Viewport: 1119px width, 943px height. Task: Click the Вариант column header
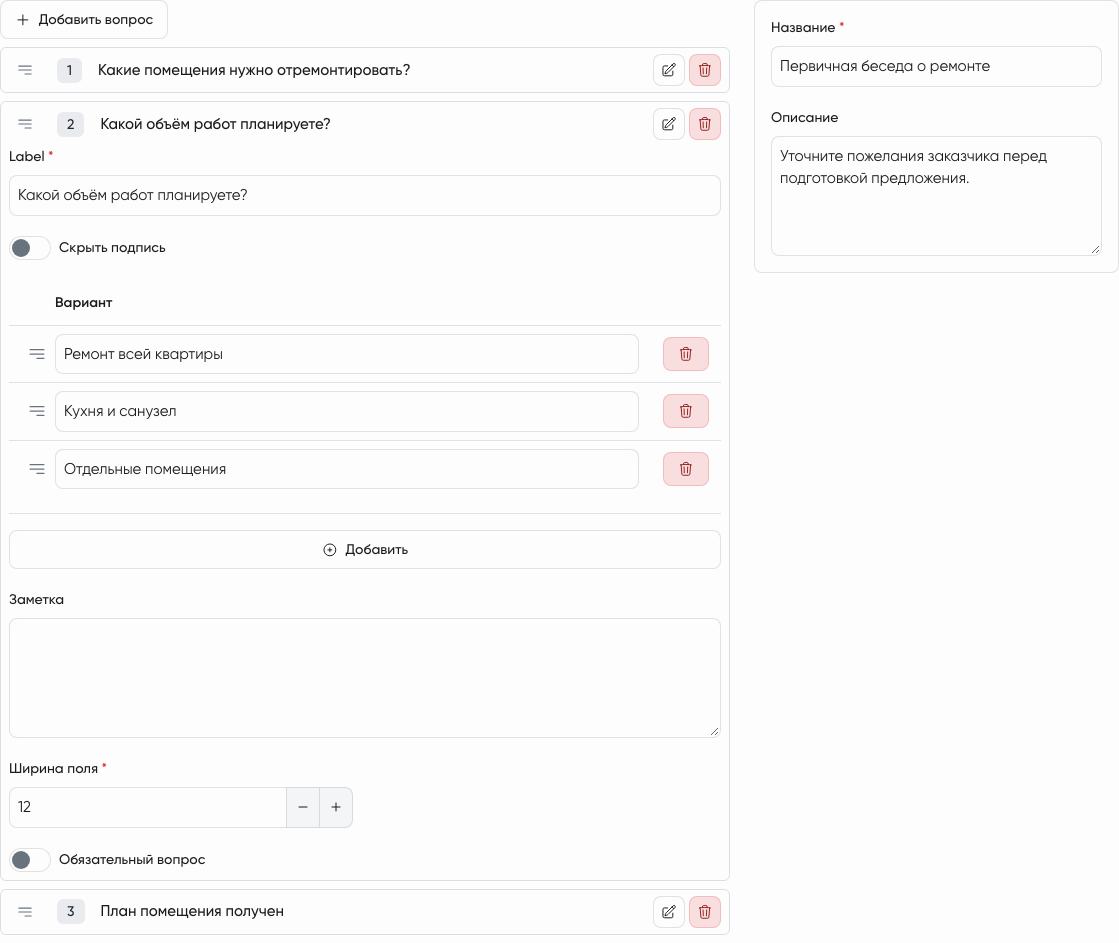tap(83, 303)
